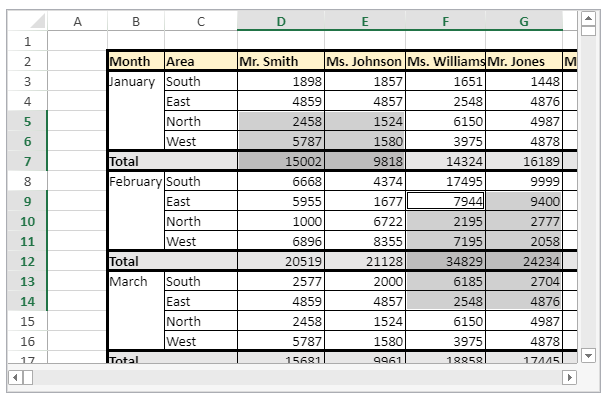
Task: Select cell with value 1898
Action: point(281,81)
